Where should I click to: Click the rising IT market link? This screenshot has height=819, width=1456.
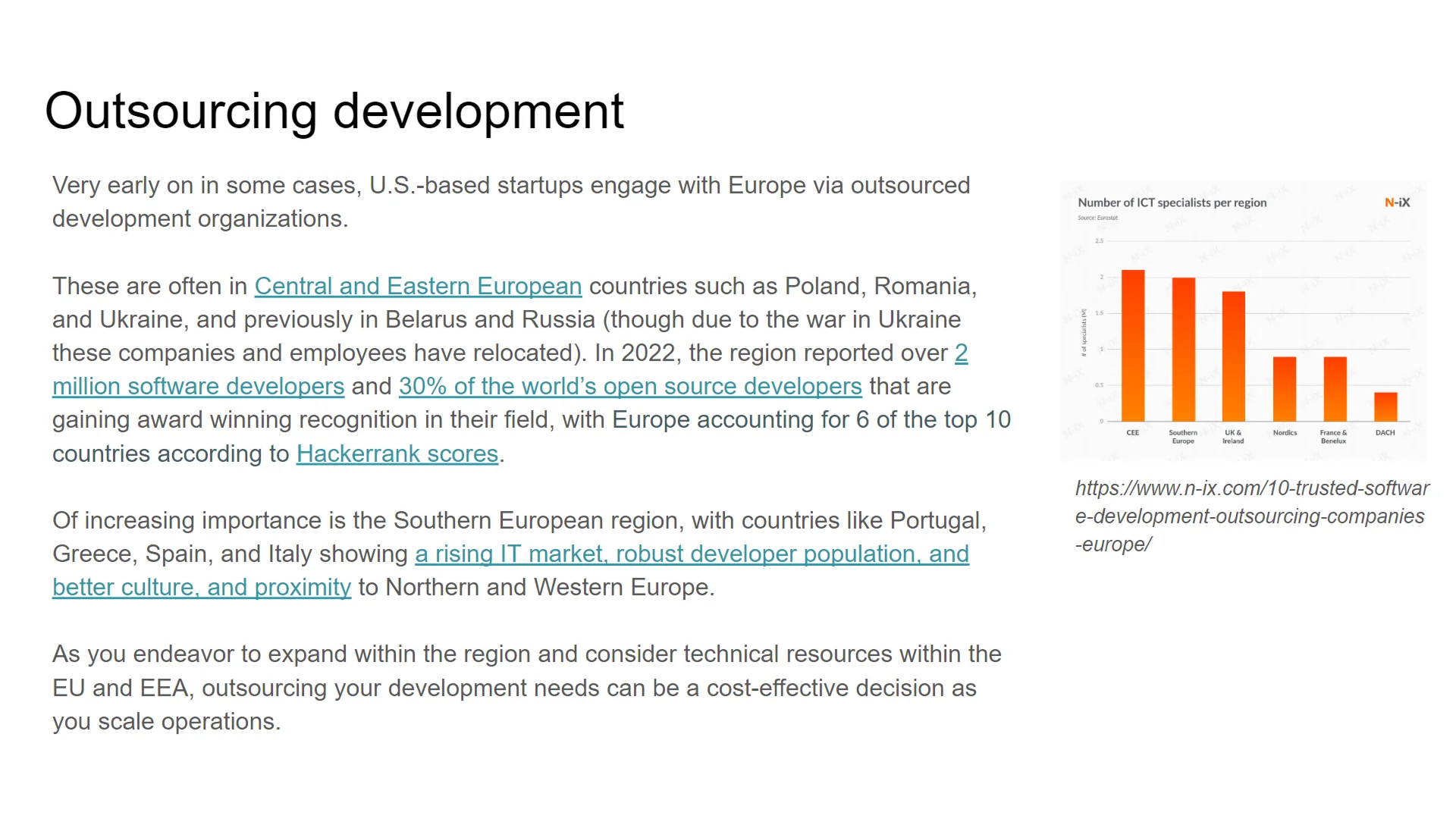click(x=692, y=554)
